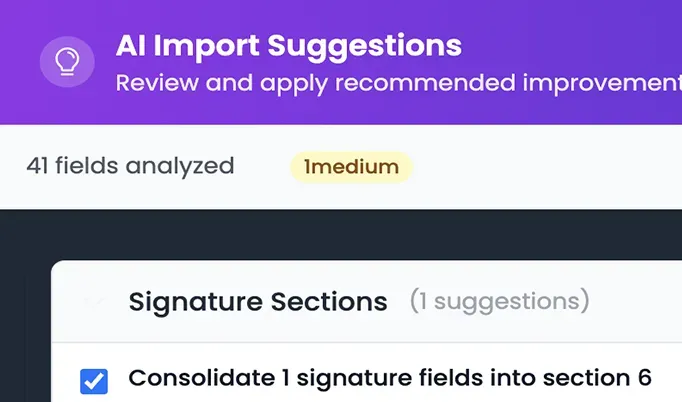Uncheck the Consolidate signature fields checkbox

[94, 381]
